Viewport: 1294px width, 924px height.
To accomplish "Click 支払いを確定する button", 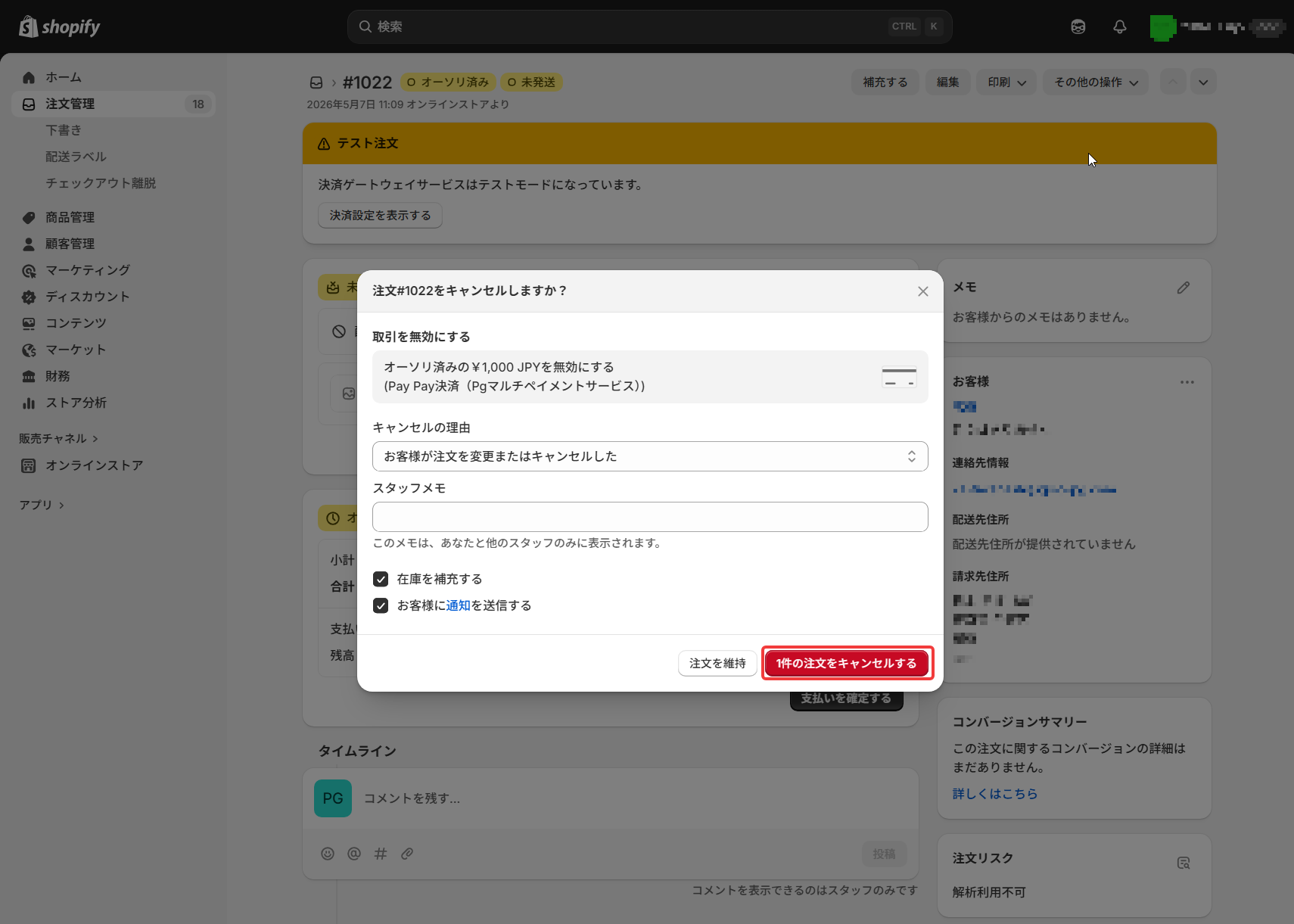I will click(846, 698).
